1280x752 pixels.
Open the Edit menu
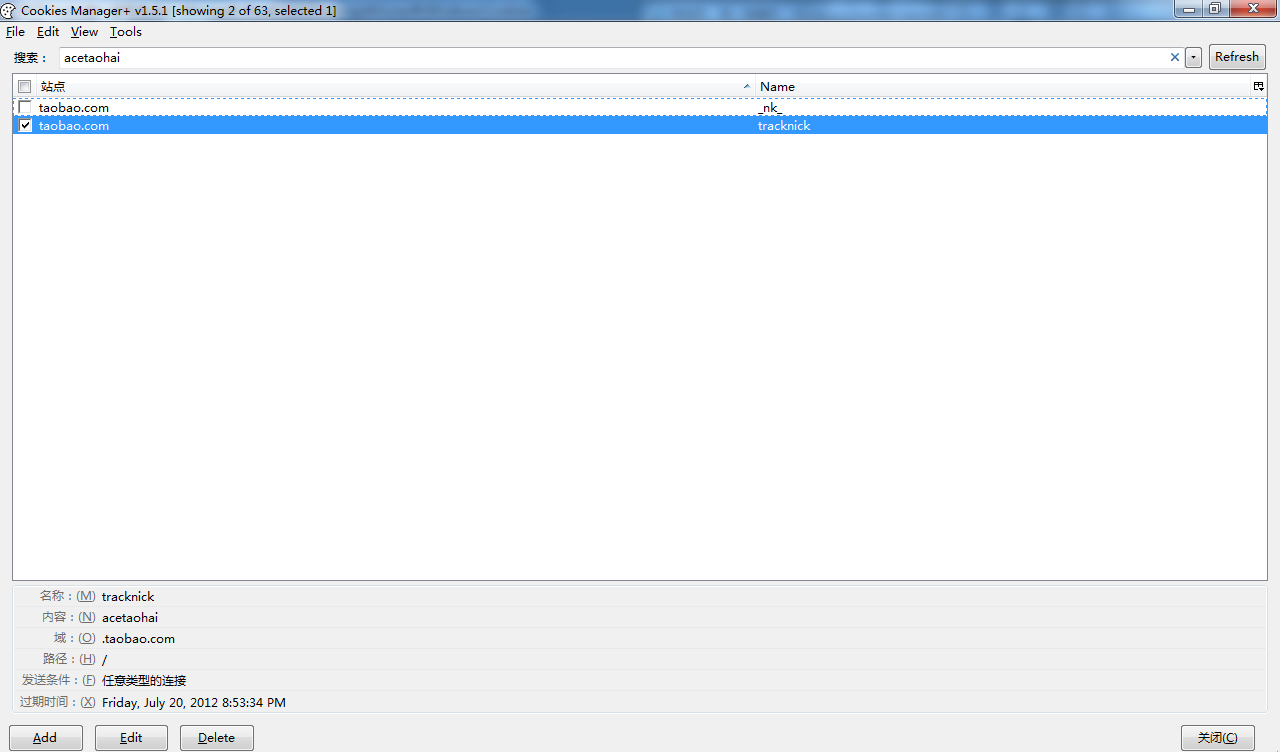coord(48,32)
